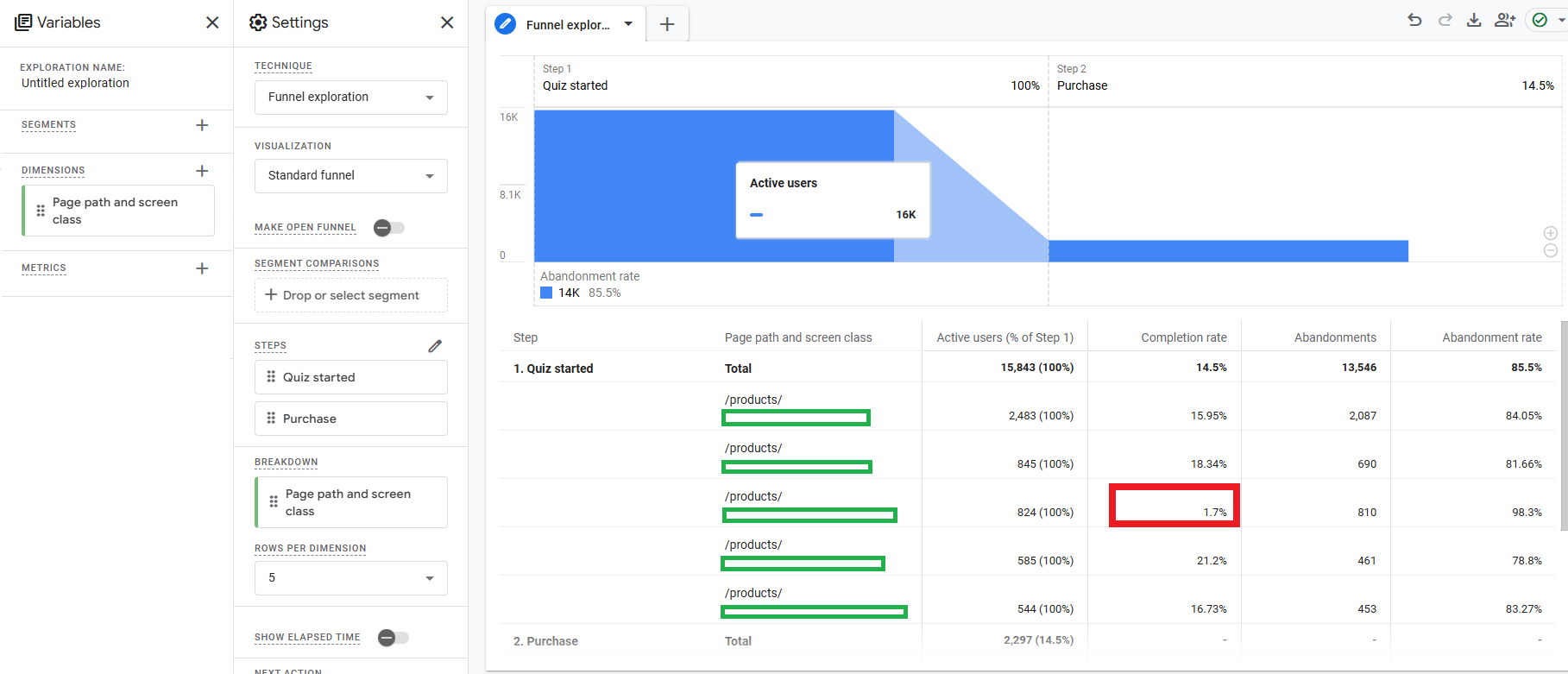Screen dimensions: 1568x674
Task: Grab the Quiz started step drag handle
Action: 271,377
